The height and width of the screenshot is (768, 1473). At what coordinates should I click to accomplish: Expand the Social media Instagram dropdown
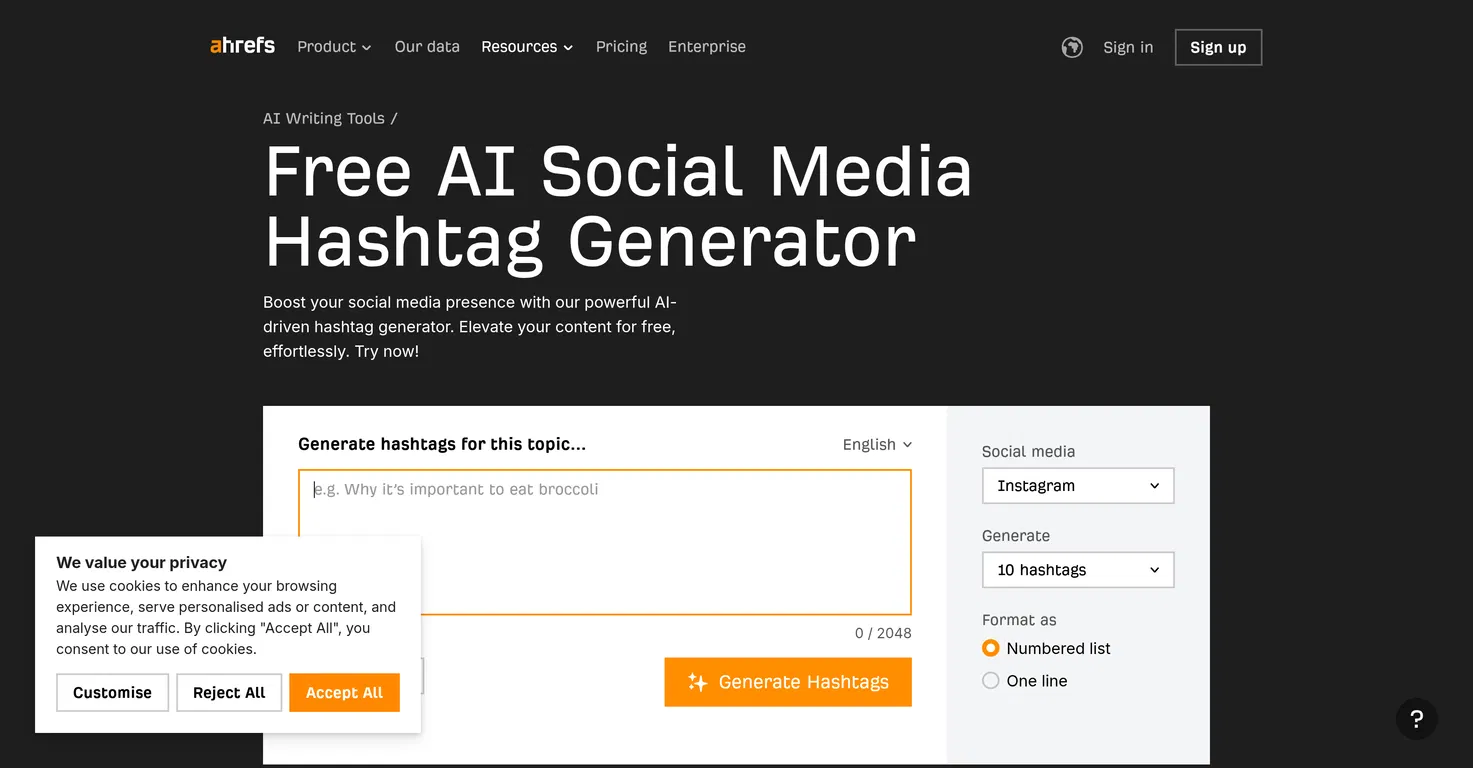click(x=1077, y=486)
